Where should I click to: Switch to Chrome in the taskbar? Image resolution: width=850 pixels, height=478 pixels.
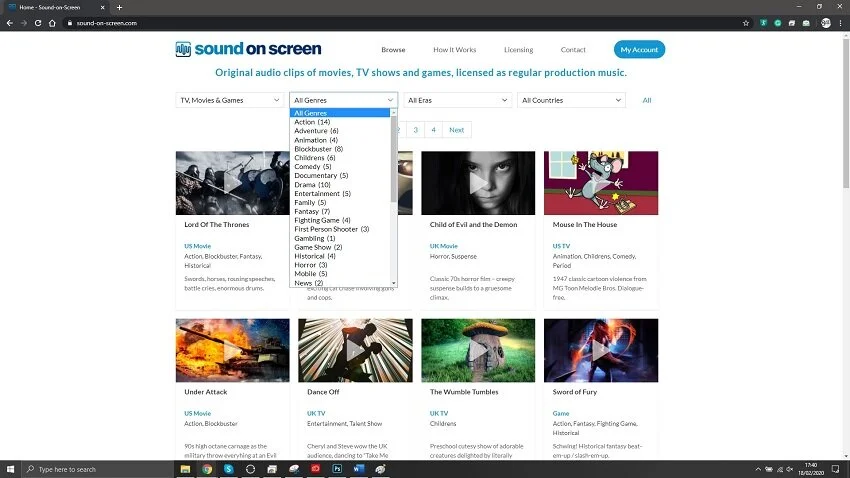pos(207,469)
